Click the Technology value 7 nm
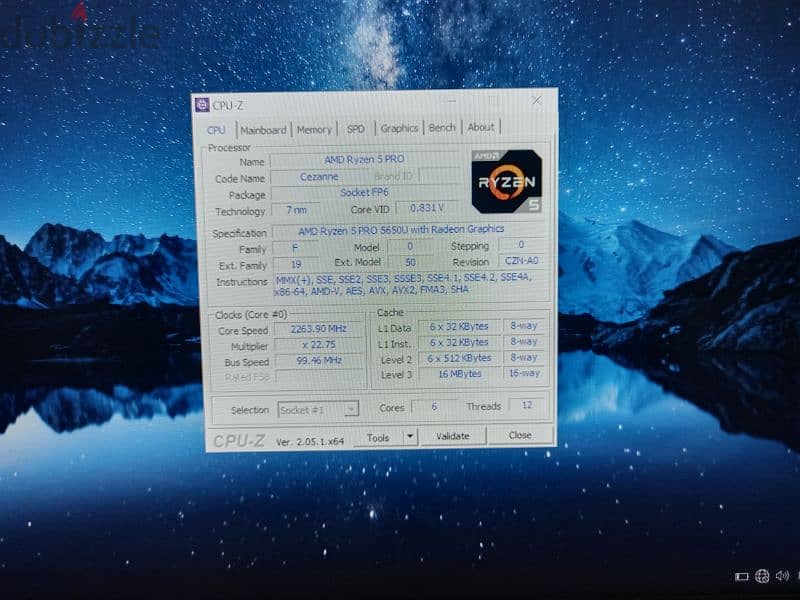Screen dimensions: 800x600 pos(296,210)
